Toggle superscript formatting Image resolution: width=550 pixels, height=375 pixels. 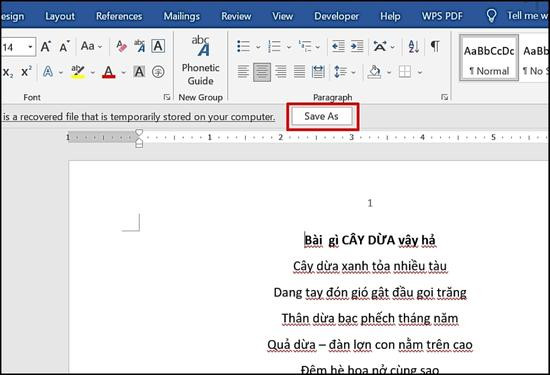point(26,72)
